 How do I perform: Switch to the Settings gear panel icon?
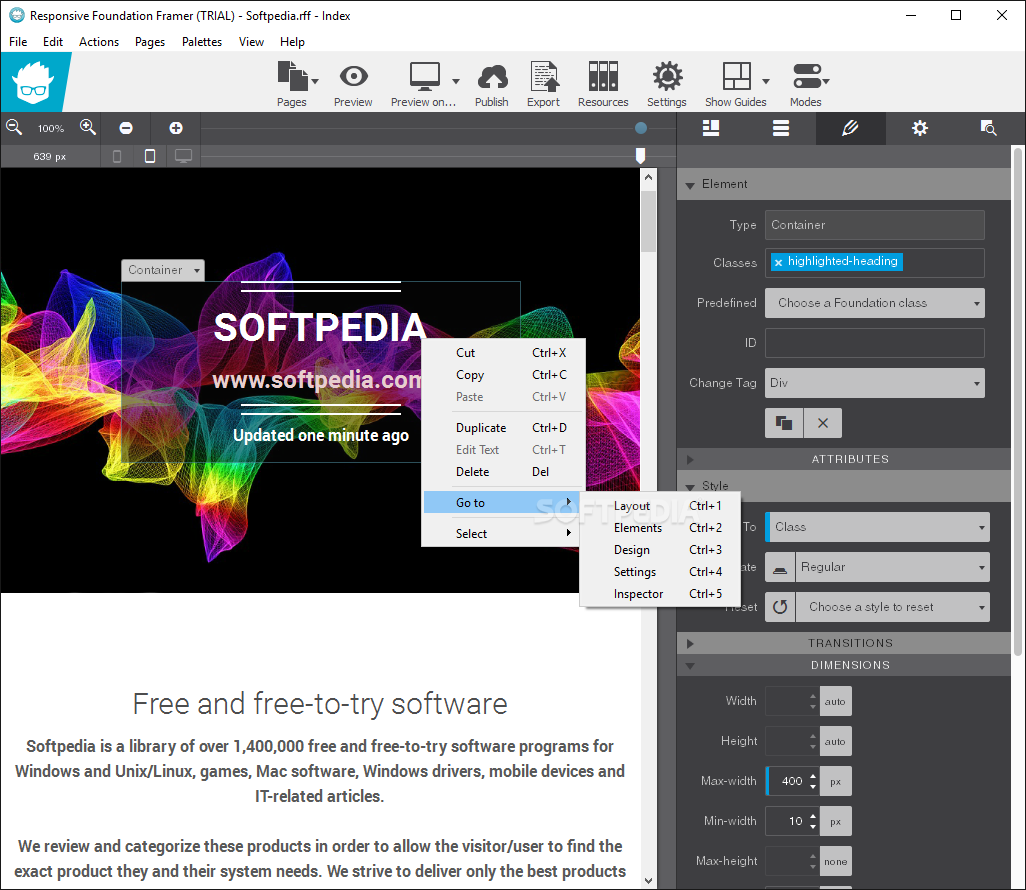coord(920,128)
